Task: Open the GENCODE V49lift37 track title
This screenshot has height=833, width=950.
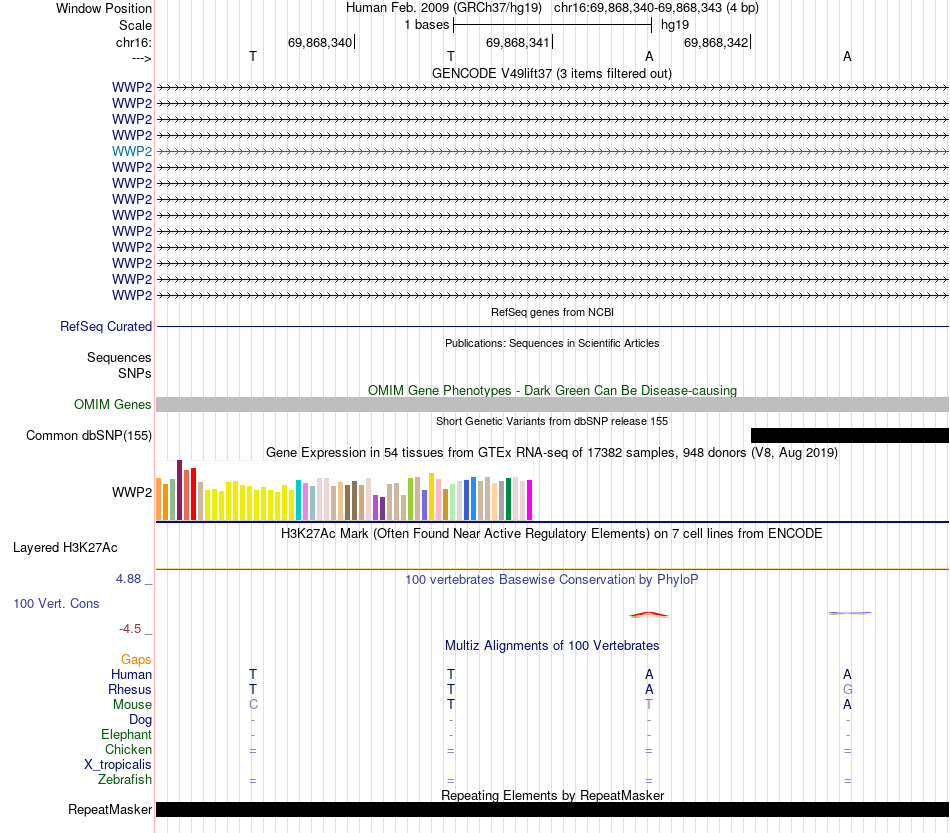Action: pyautogui.click(x=551, y=73)
